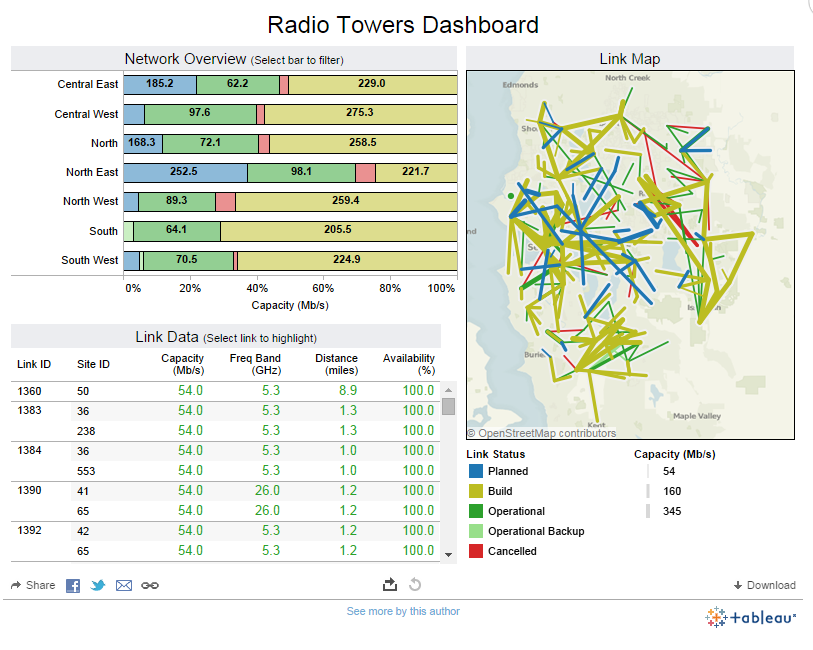Viewport: 813px width, 650px height.
Task: Click the Availability (%) column header
Action: click(409, 364)
